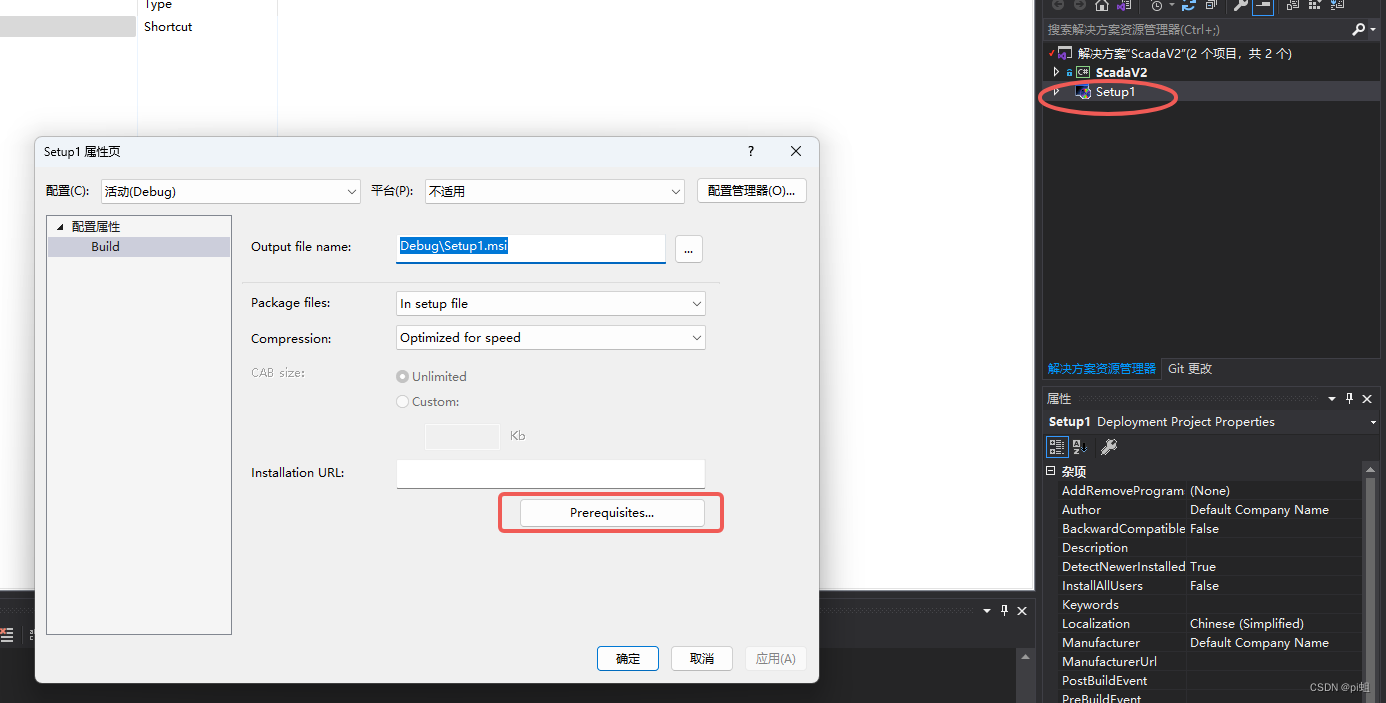This screenshot has height=703, width=1386.
Task: Switch to the Git 更改 tab
Action: click(1189, 368)
